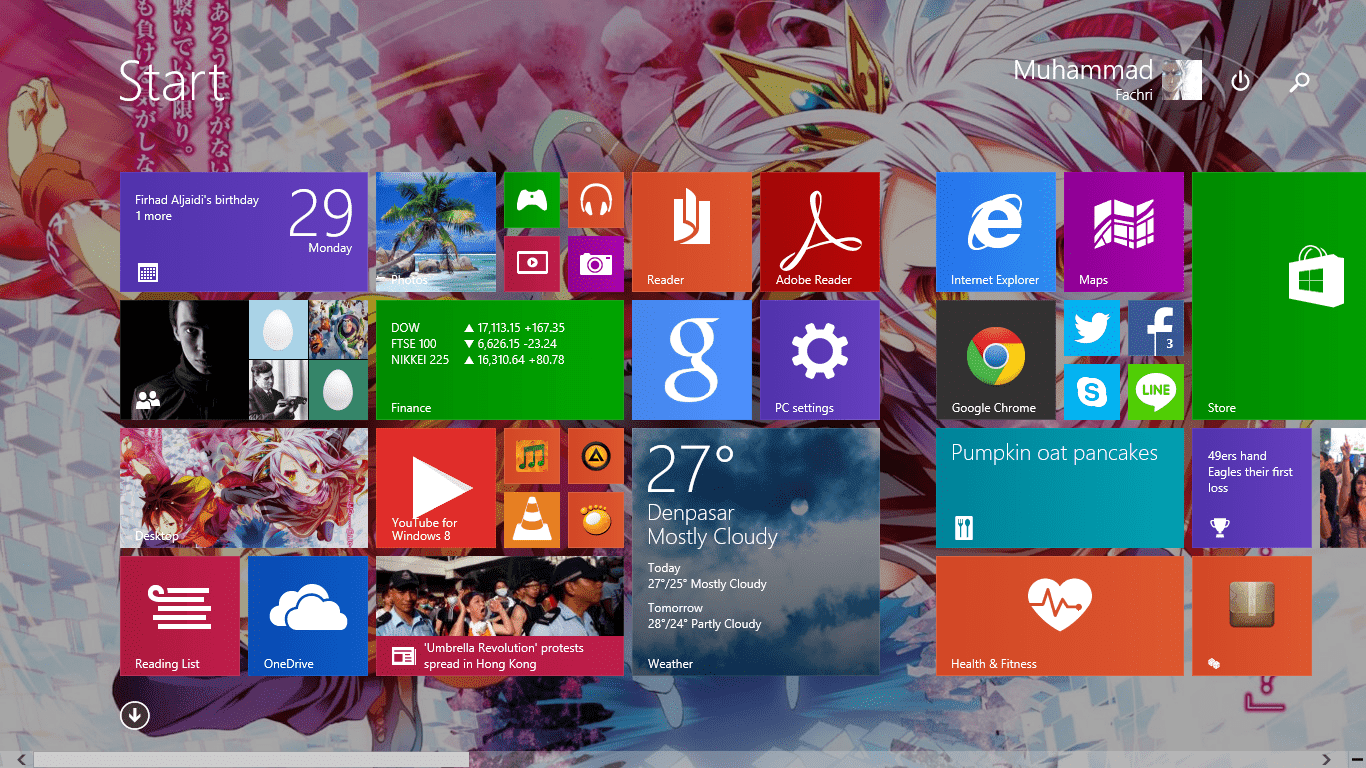Open PC settings gear tile
The image size is (1366, 768).
point(819,360)
